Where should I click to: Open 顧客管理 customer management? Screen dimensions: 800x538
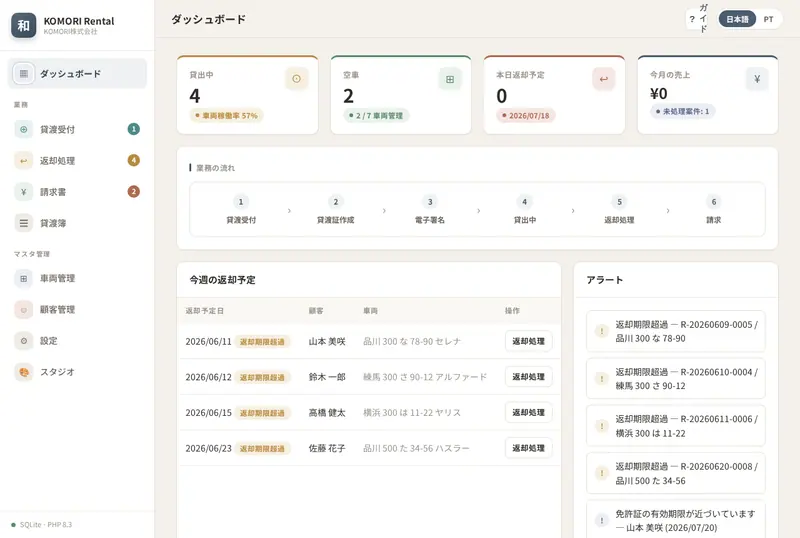click(x=77, y=309)
